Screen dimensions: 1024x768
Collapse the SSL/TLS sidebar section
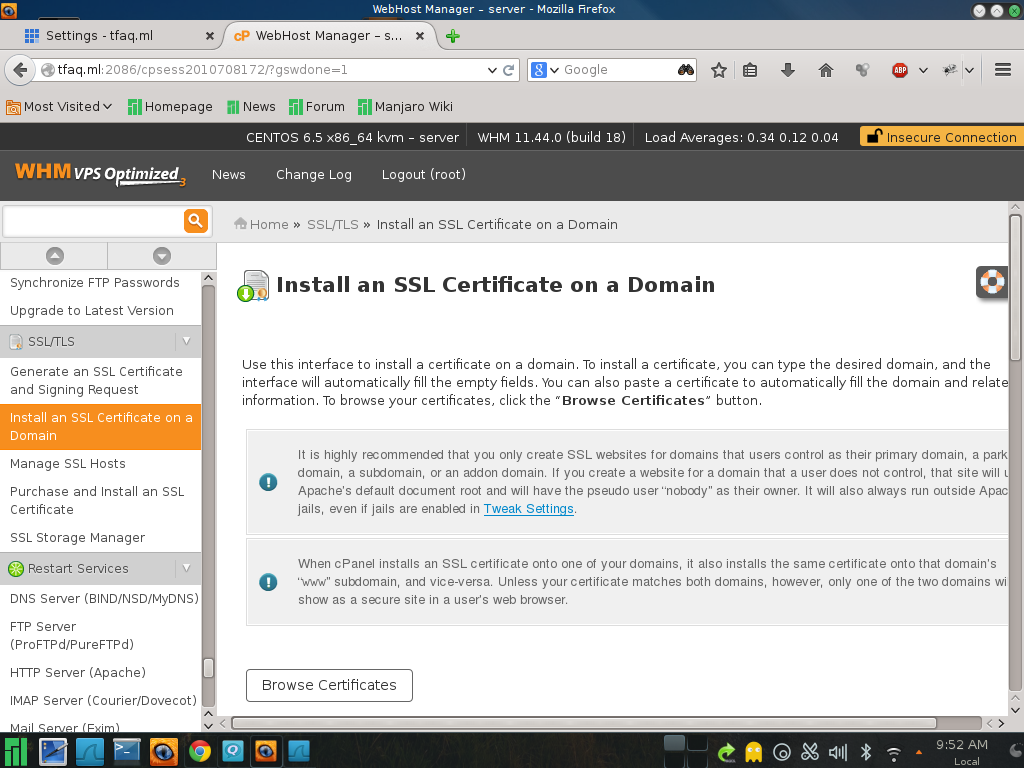coord(185,341)
